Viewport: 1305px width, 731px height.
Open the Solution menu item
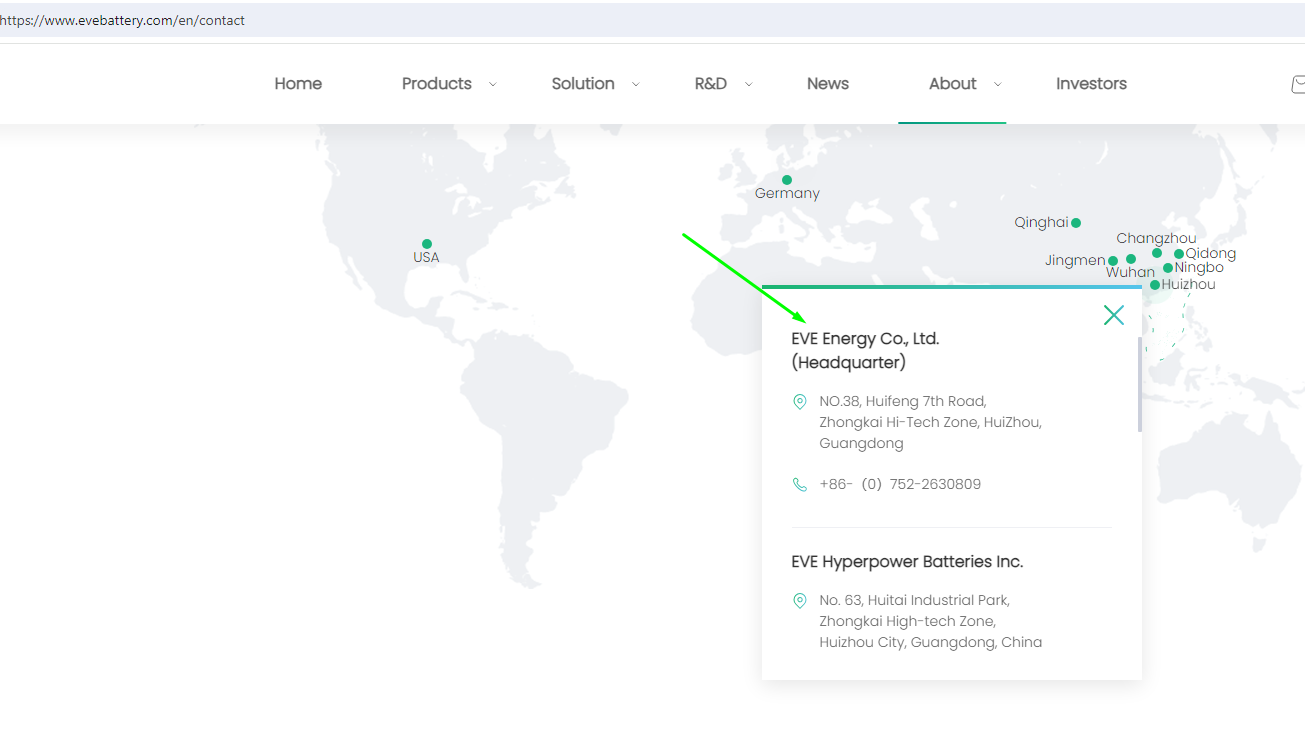tap(583, 84)
